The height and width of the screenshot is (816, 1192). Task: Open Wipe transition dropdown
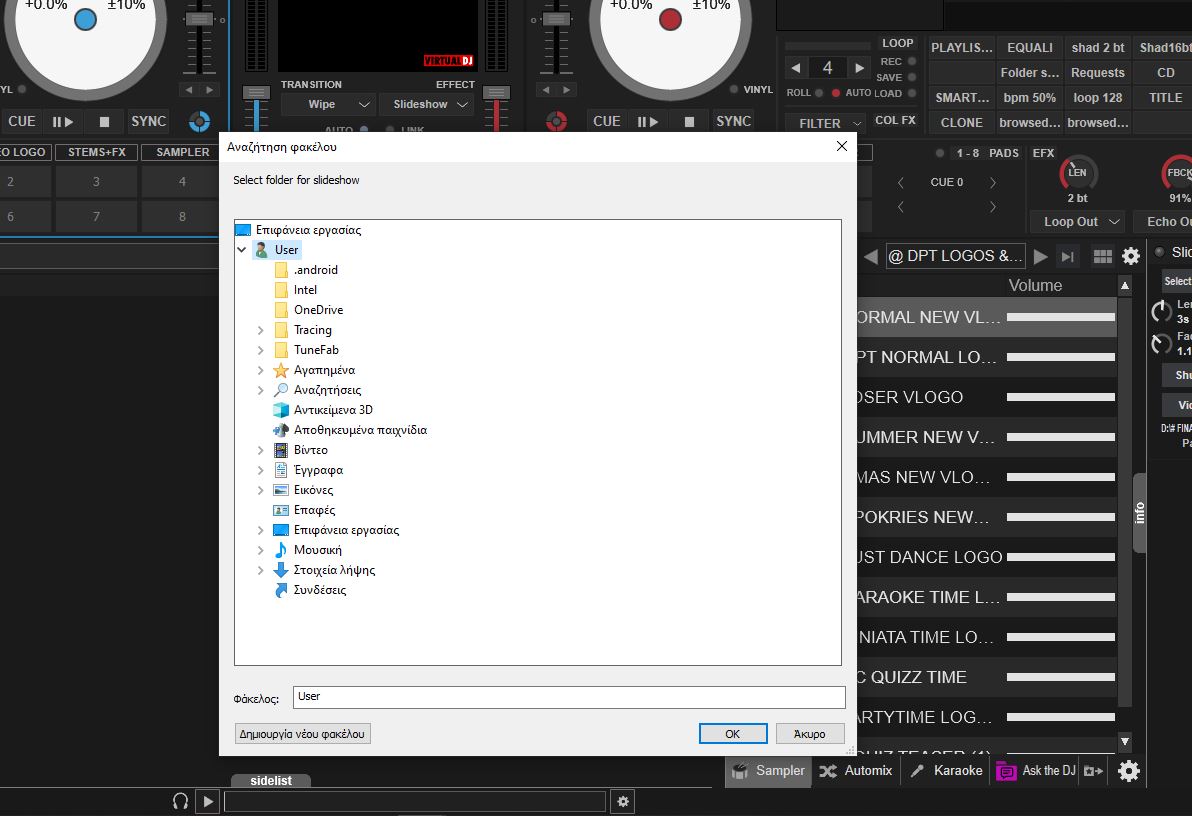click(327, 104)
